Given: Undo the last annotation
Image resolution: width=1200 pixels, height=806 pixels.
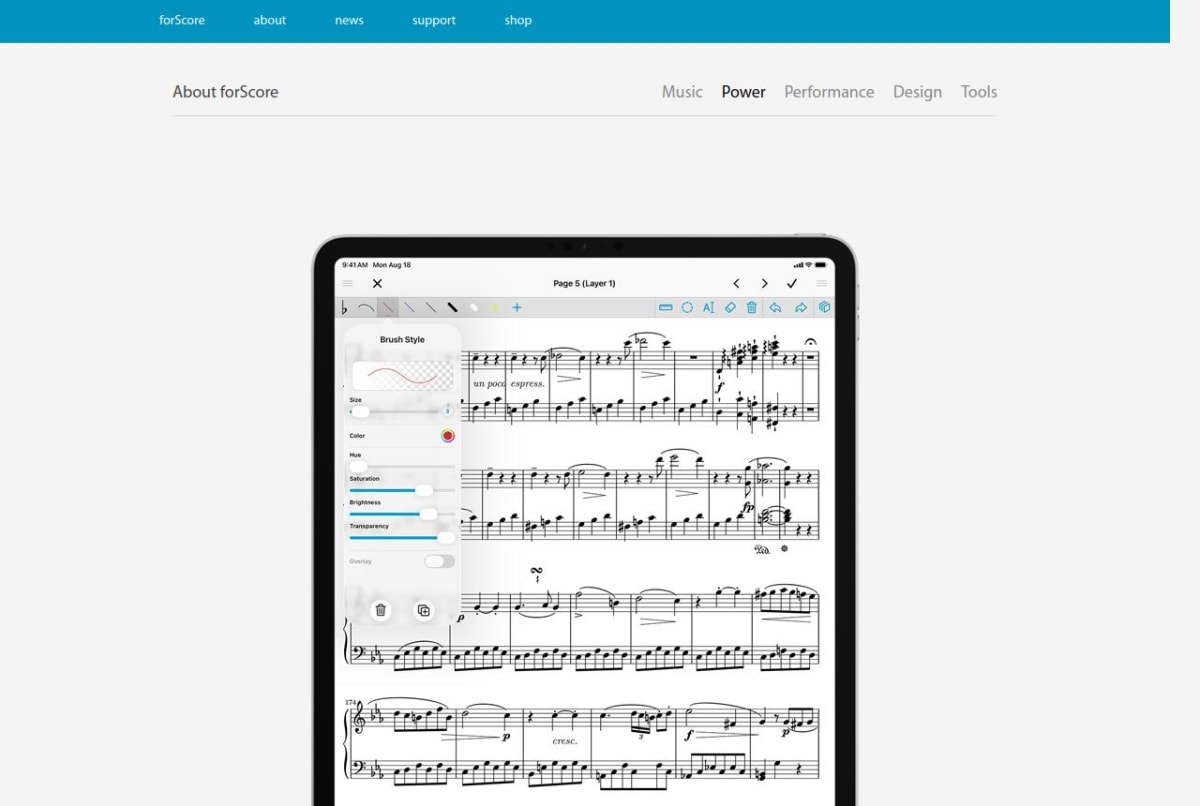Looking at the screenshot, I should tap(775, 308).
